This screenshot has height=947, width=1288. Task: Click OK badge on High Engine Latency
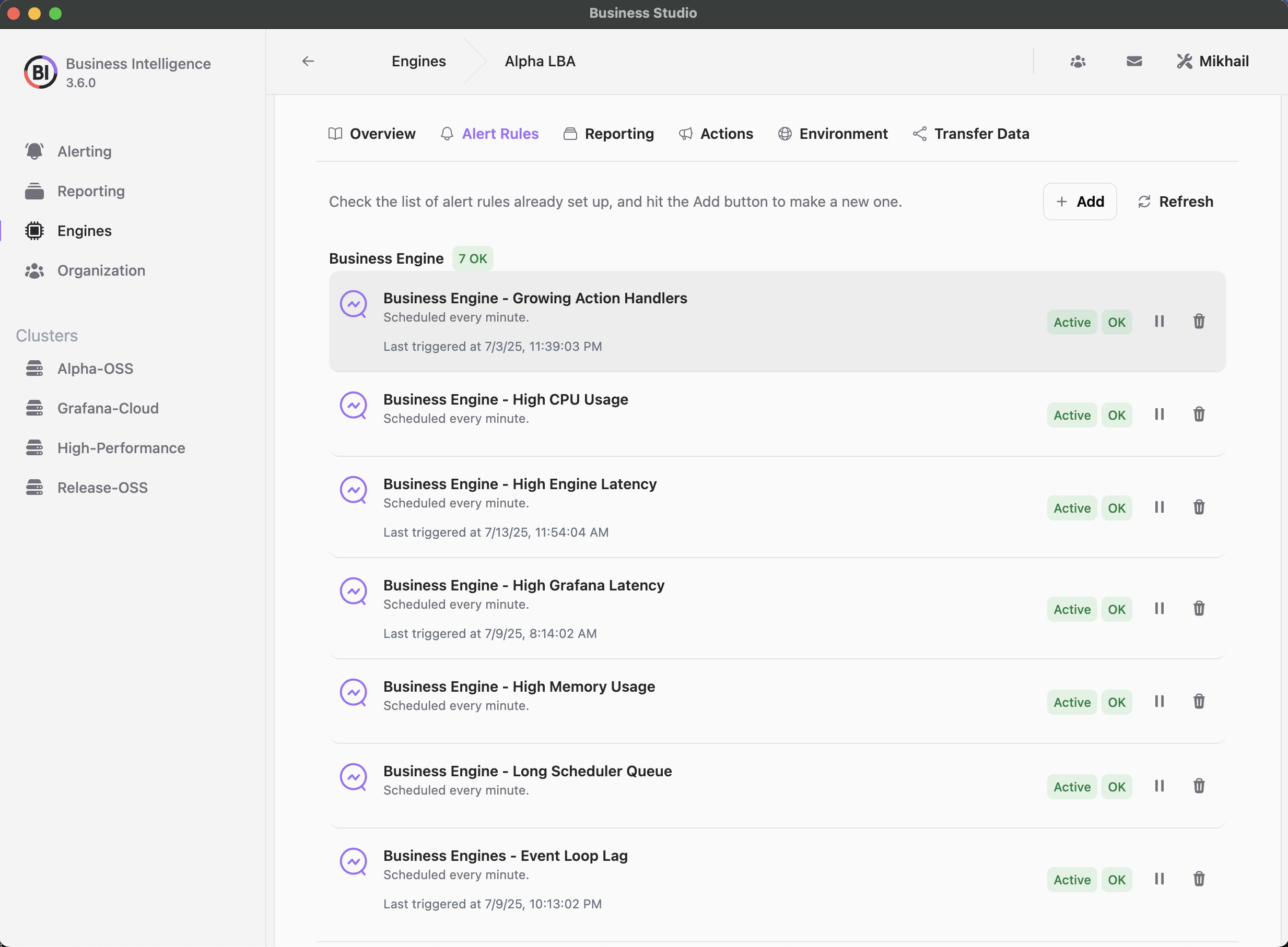pyautogui.click(x=1117, y=508)
